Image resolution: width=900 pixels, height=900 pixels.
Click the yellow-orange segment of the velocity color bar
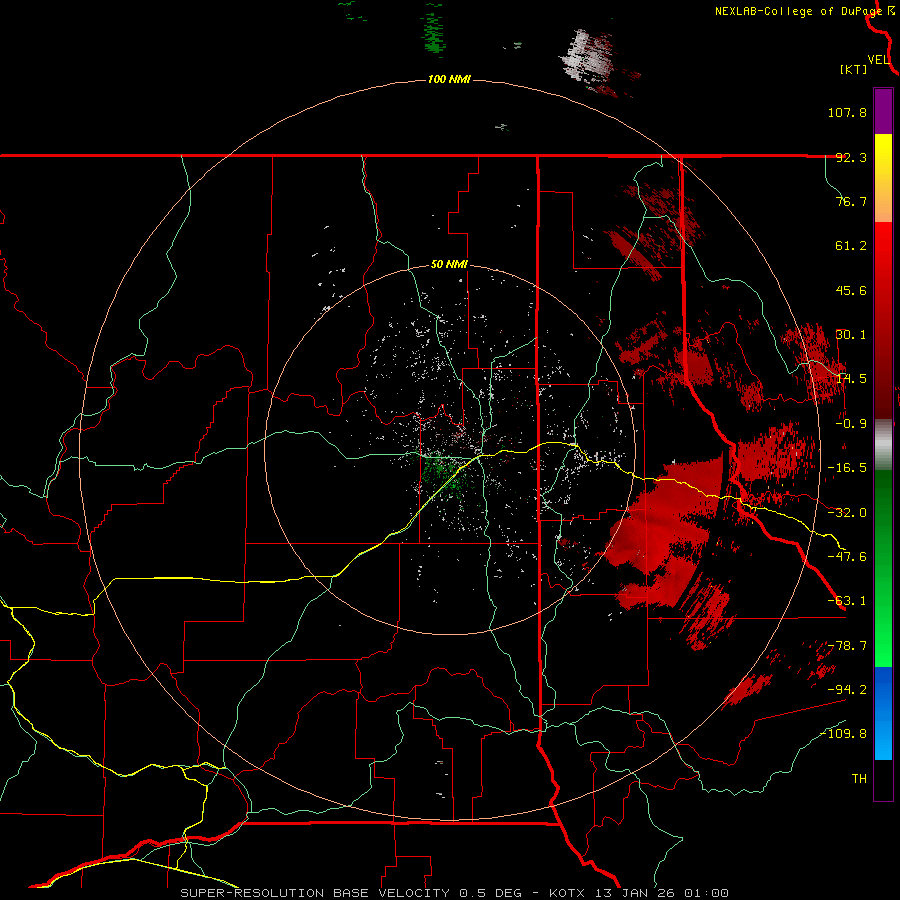(883, 178)
